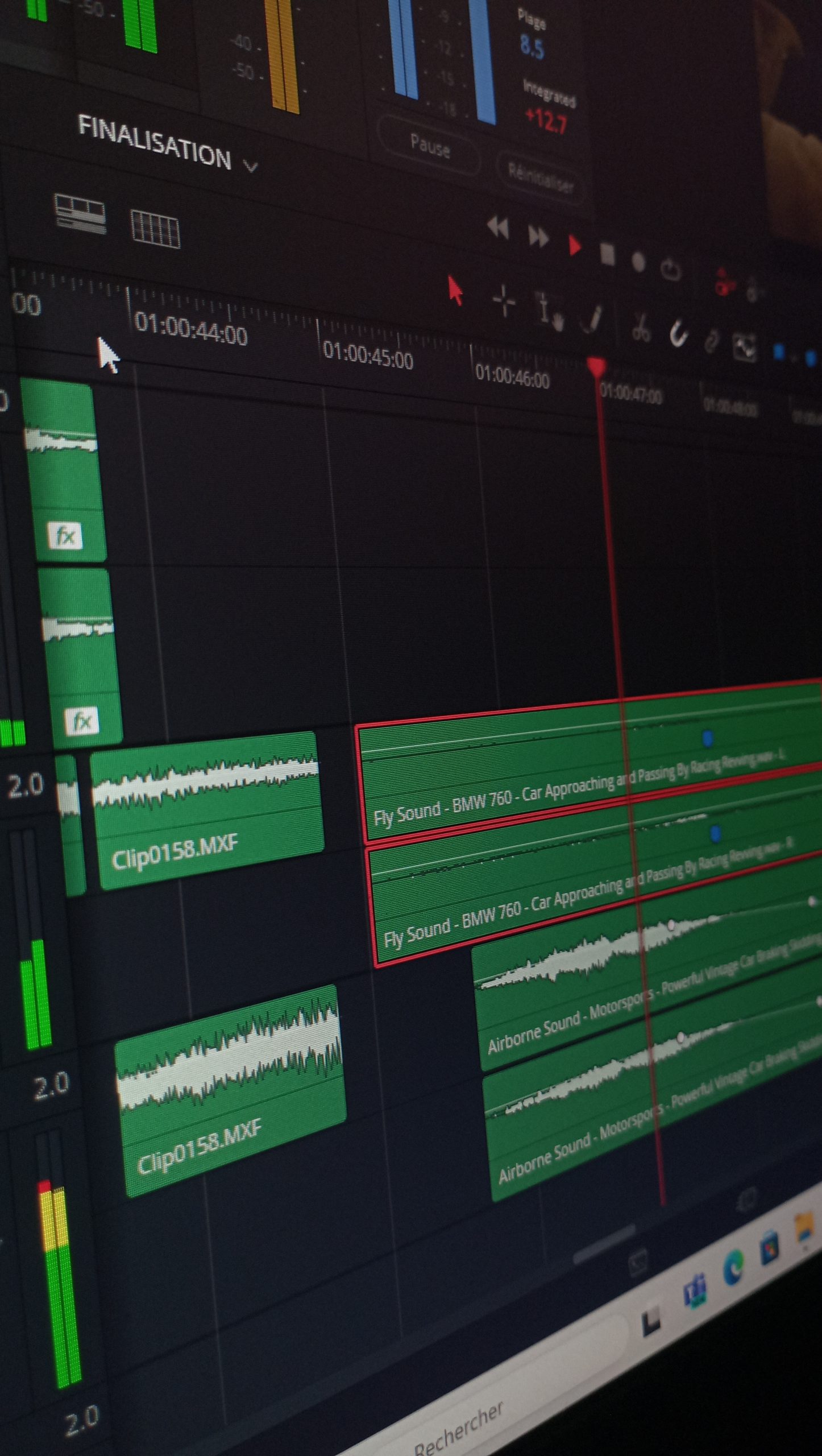Click the red playhead marker on the ruler

coord(596,366)
